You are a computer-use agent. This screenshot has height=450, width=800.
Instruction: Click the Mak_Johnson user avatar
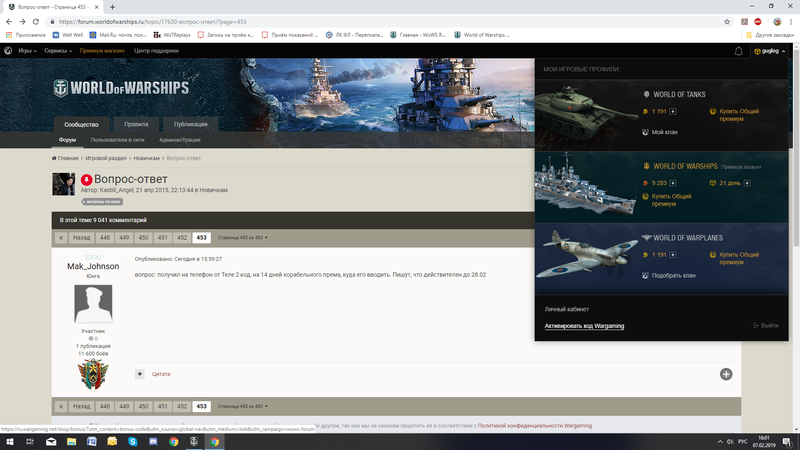click(93, 303)
